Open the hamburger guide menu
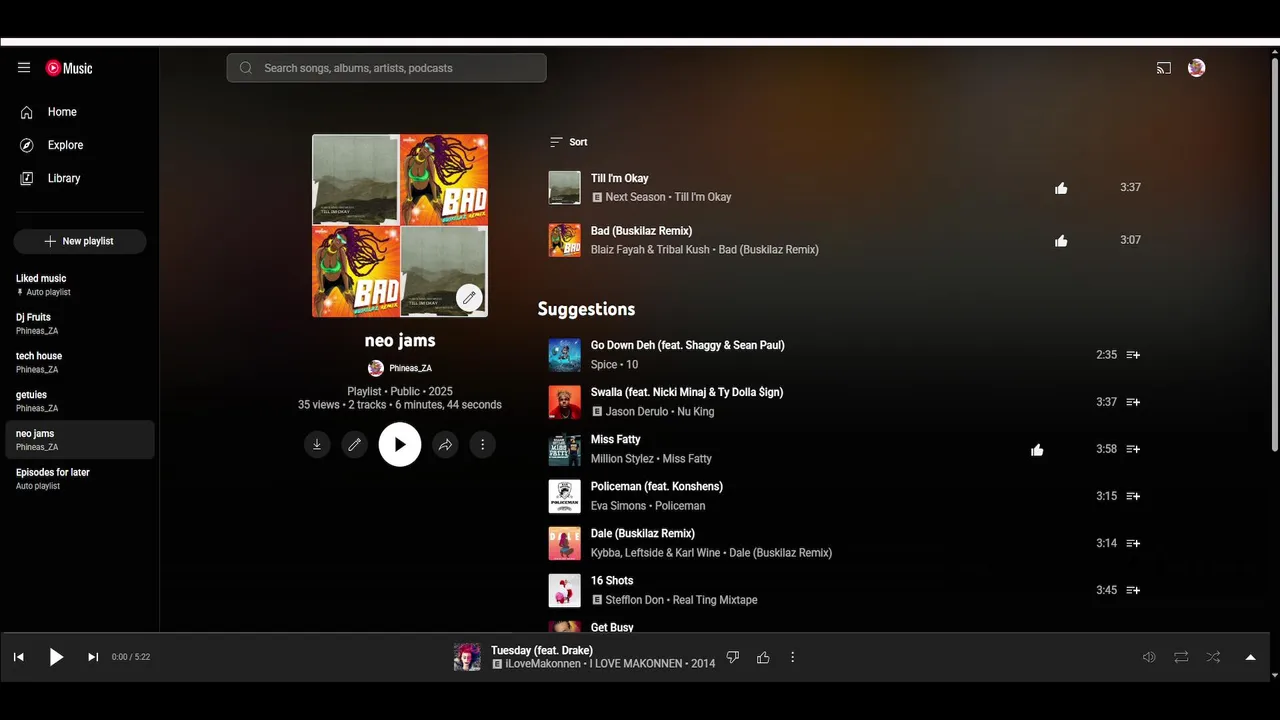The width and height of the screenshot is (1280, 720). click(x=24, y=68)
